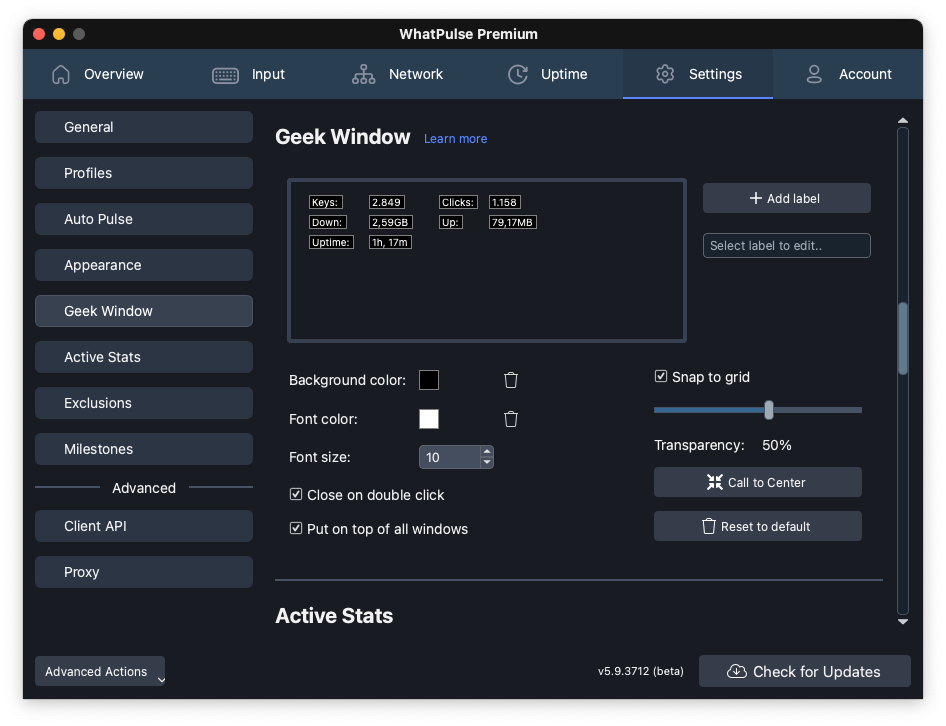Click the Network nodes icon
The width and height of the screenshot is (946, 726).
coord(363,74)
